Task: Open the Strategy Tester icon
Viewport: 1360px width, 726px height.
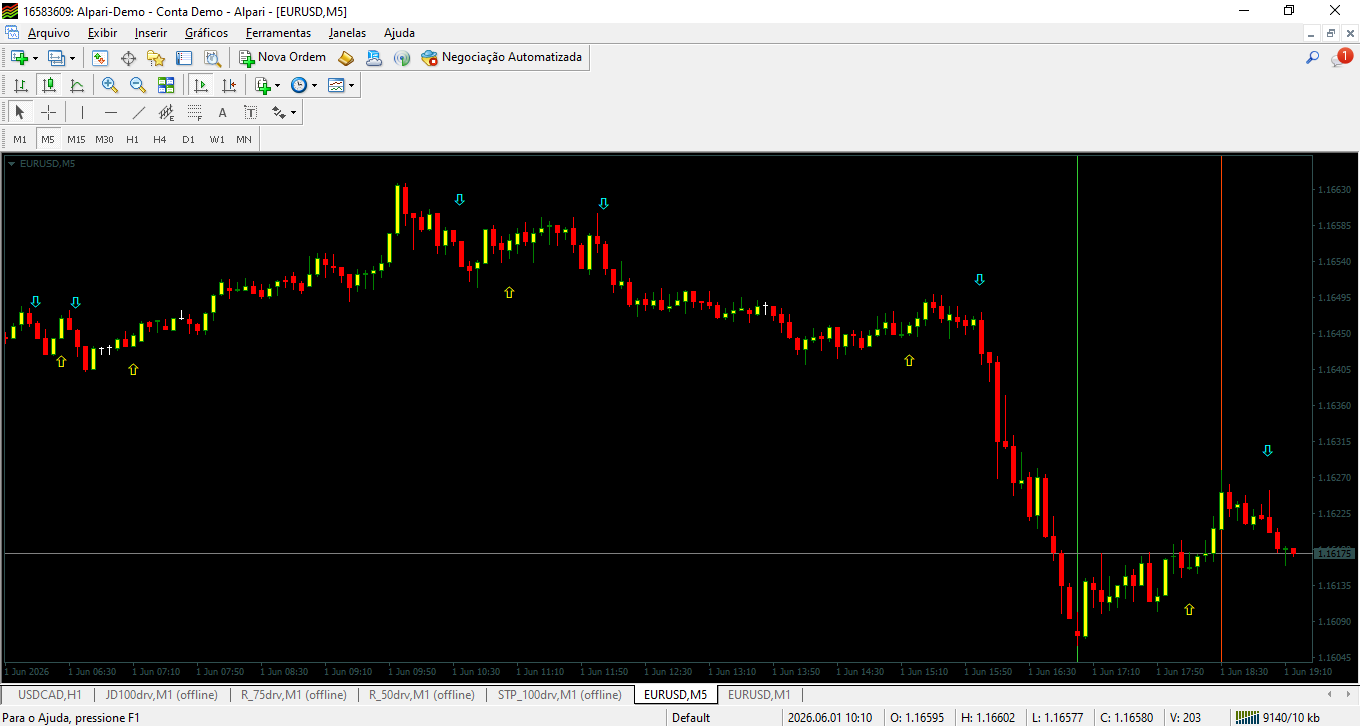Action: point(212,58)
